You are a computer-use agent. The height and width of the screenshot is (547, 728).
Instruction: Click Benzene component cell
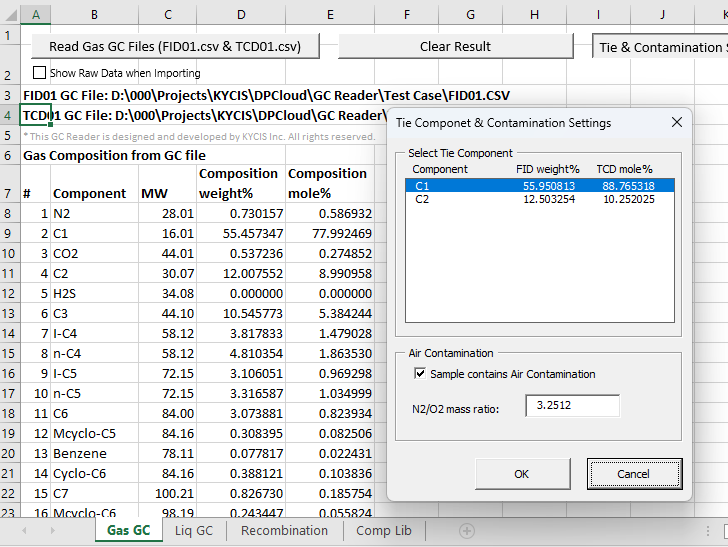click(x=94, y=453)
